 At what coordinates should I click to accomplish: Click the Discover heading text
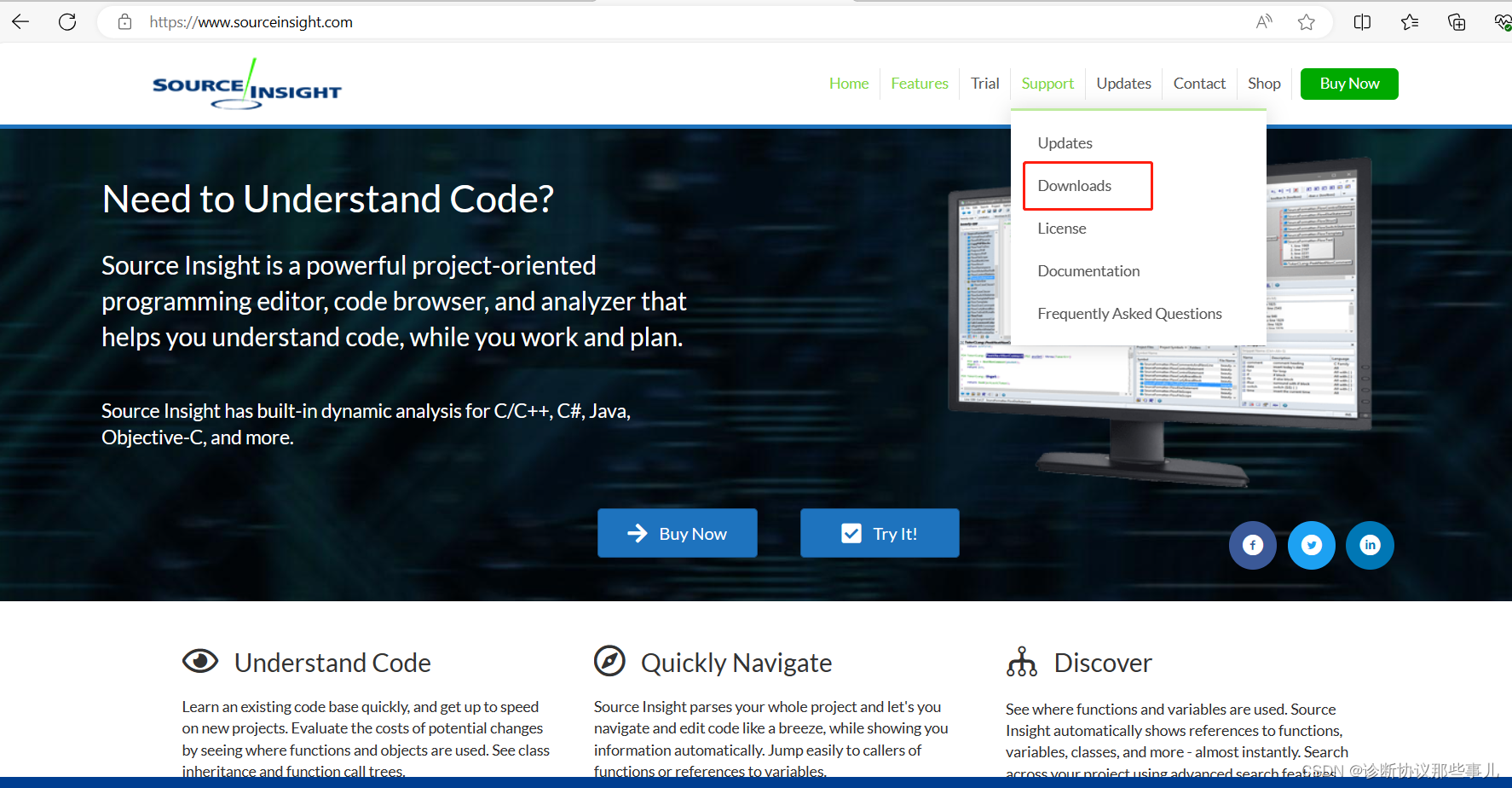[x=1103, y=663]
